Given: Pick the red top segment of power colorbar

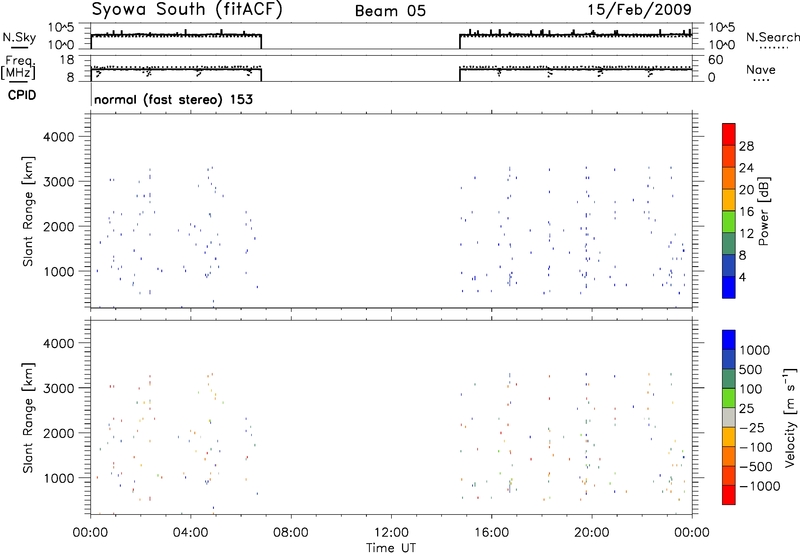Looking at the screenshot, I should (x=729, y=134).
